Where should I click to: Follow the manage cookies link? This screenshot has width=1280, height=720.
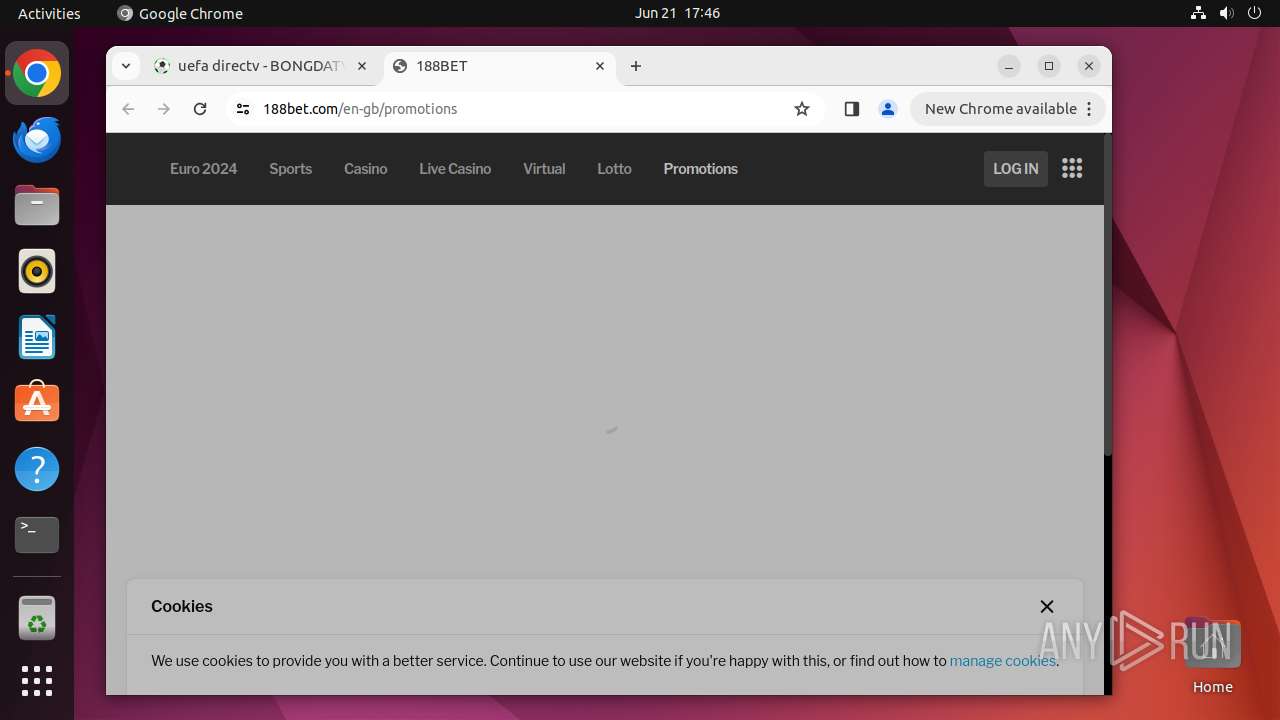1002,661
